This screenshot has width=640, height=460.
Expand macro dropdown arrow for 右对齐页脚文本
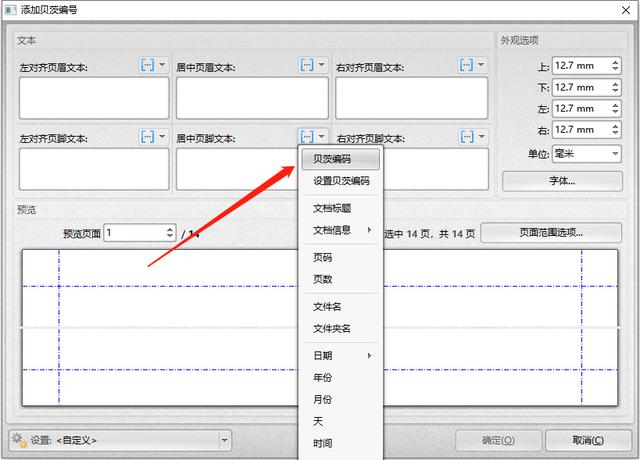click(482, 136)
